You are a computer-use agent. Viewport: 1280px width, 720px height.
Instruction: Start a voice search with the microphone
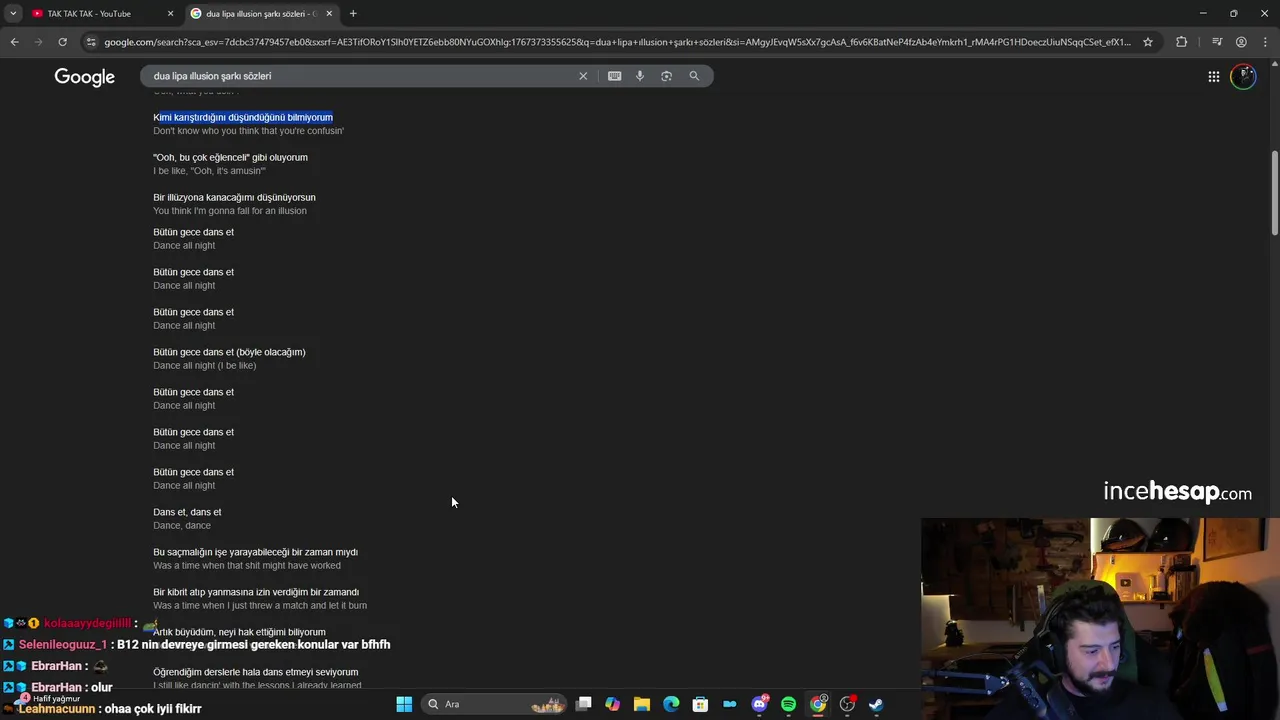[x=640, y=76]
